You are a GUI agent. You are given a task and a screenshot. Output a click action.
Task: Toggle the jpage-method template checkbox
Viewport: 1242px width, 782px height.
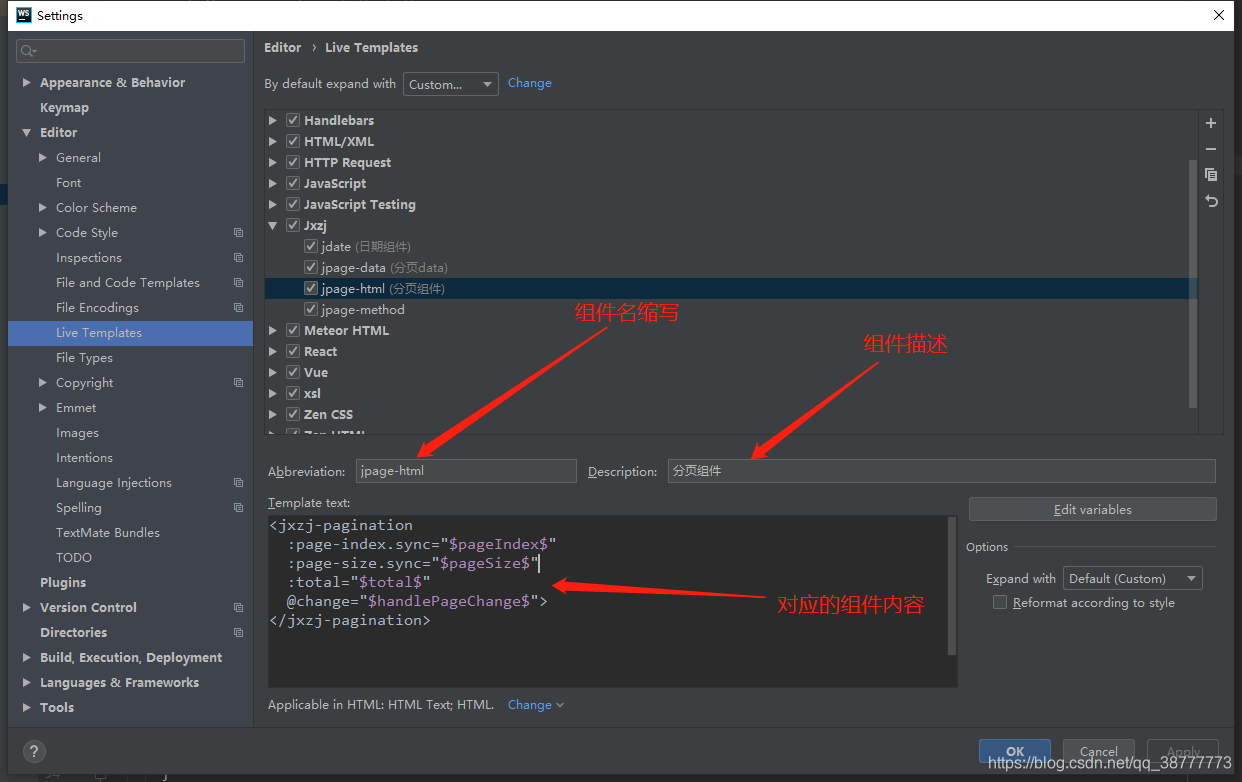pyautogui.click(x=311, y=309)
